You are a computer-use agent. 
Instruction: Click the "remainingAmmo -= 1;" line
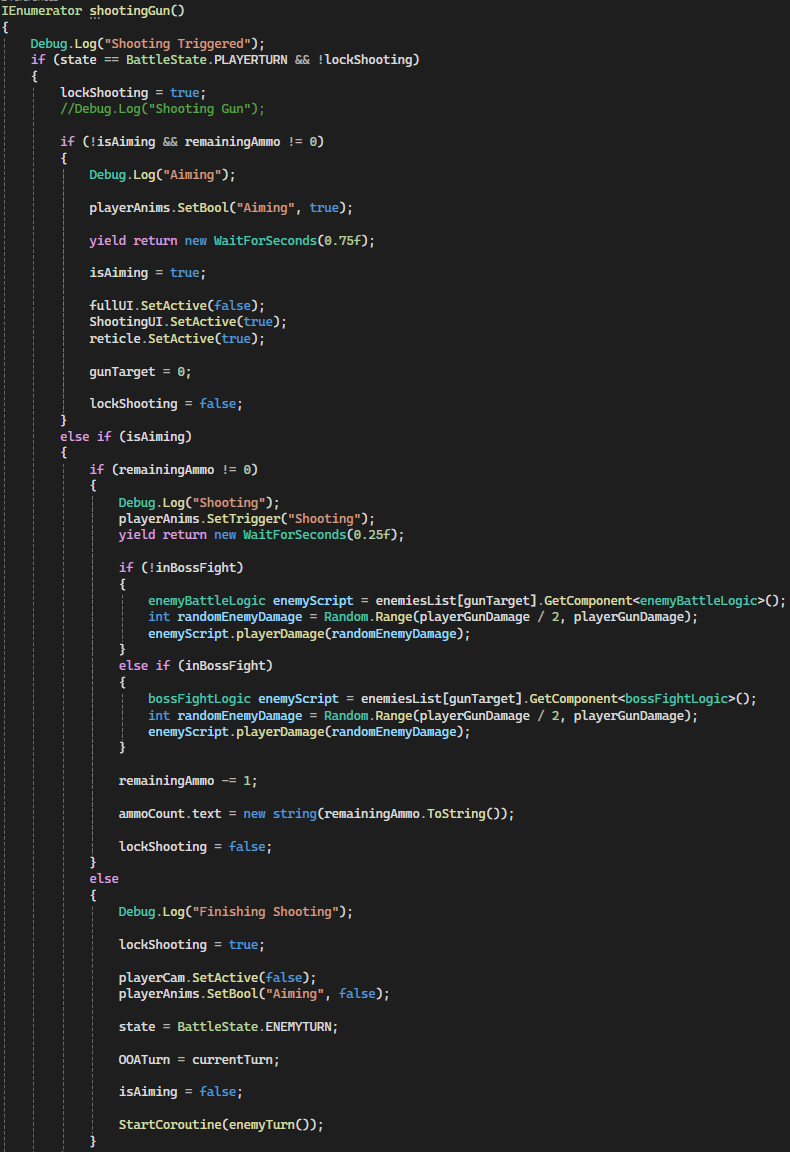click(188, 781)
